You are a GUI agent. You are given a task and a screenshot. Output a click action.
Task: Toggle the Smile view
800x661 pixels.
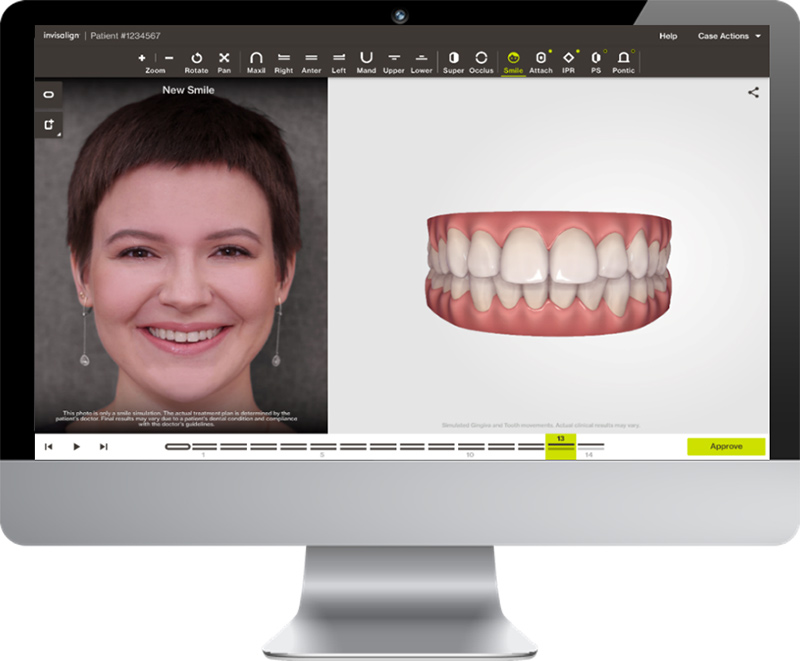pos(514,59)
